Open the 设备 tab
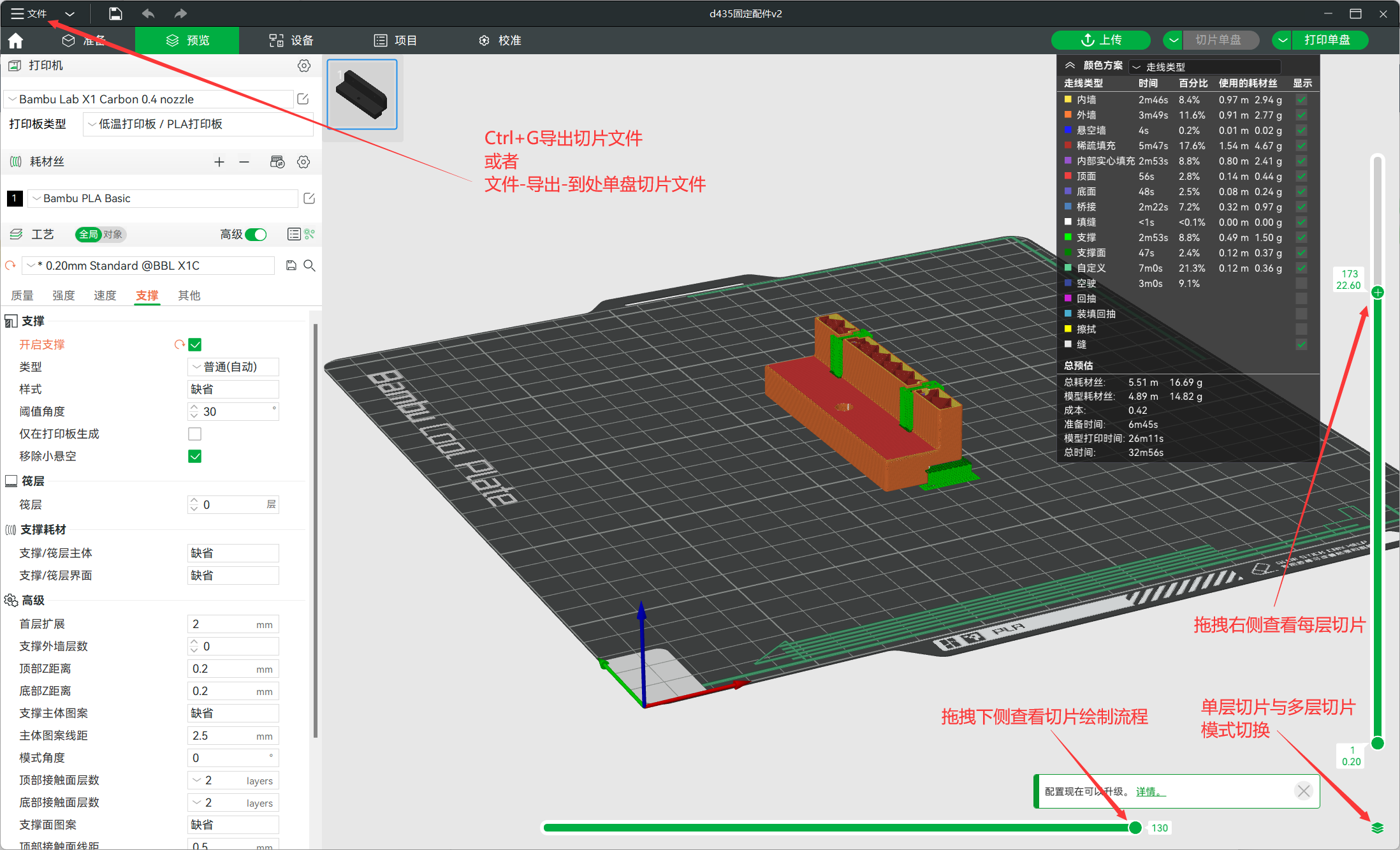 (291, 41)
